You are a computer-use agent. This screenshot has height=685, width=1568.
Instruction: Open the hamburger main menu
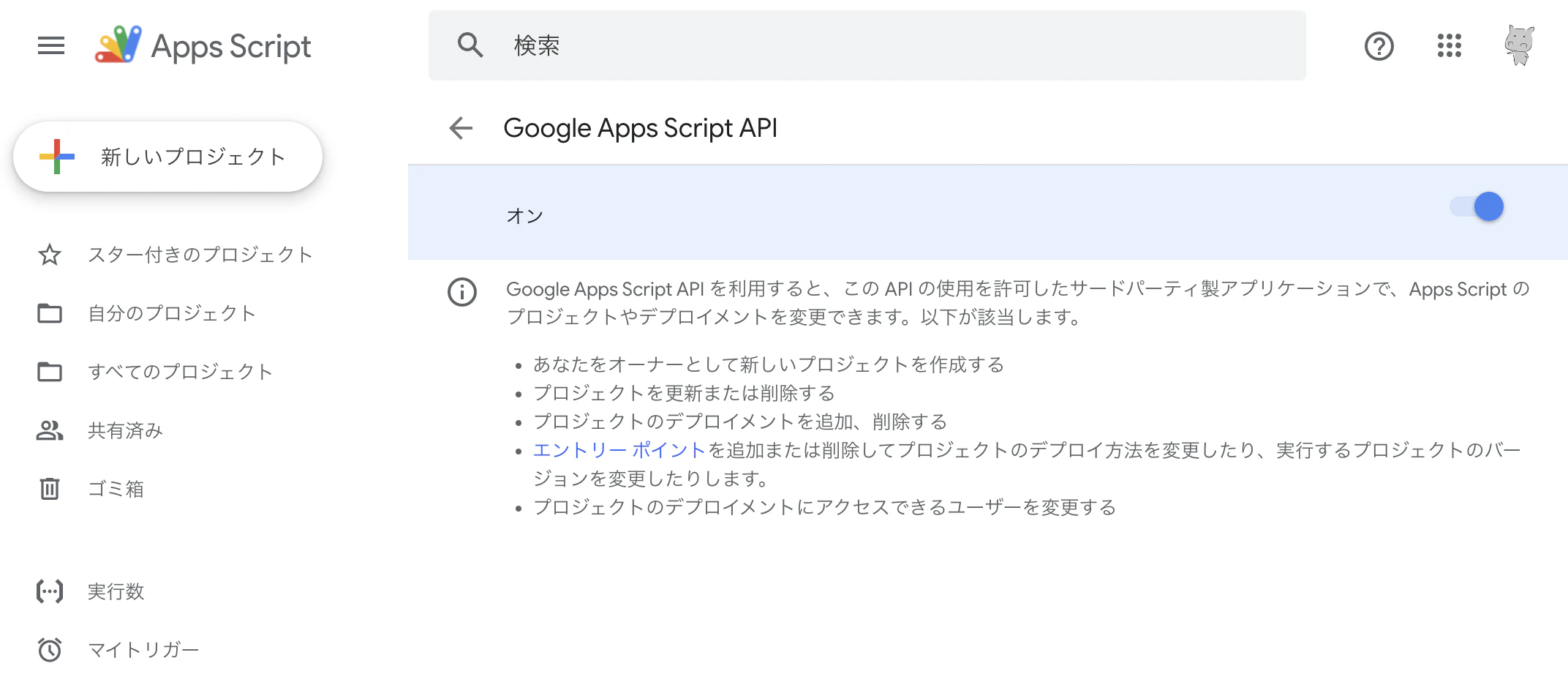[x=51, y=46]
